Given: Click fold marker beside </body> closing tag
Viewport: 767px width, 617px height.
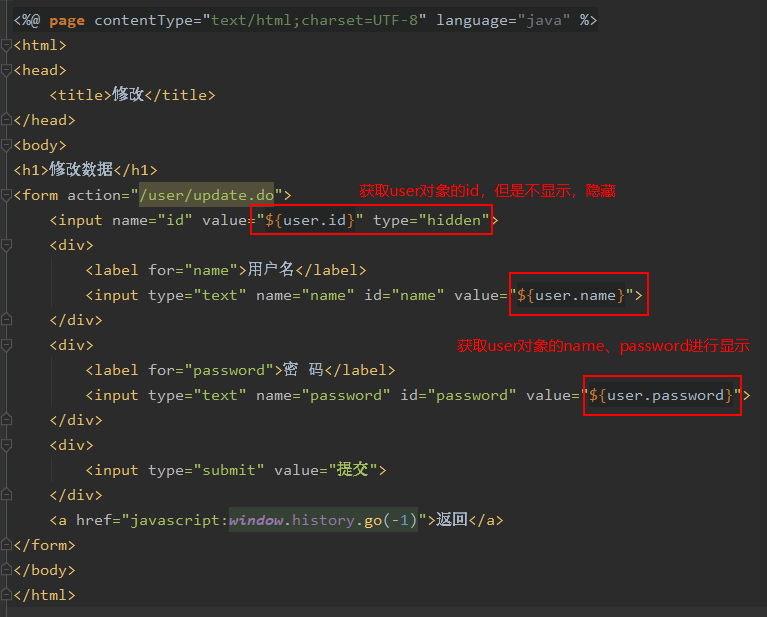Looking at the screenshot, I should (x=6, y=570).
